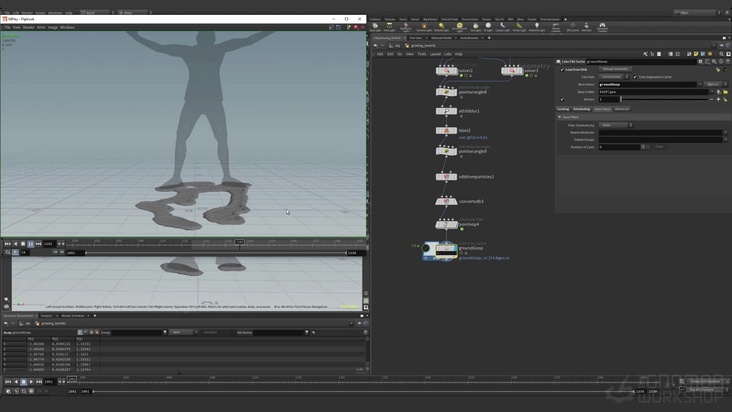This screenshot has width=732, height=412.
Task: Click the peakloop4 node icon
Action: coord(447,224)
